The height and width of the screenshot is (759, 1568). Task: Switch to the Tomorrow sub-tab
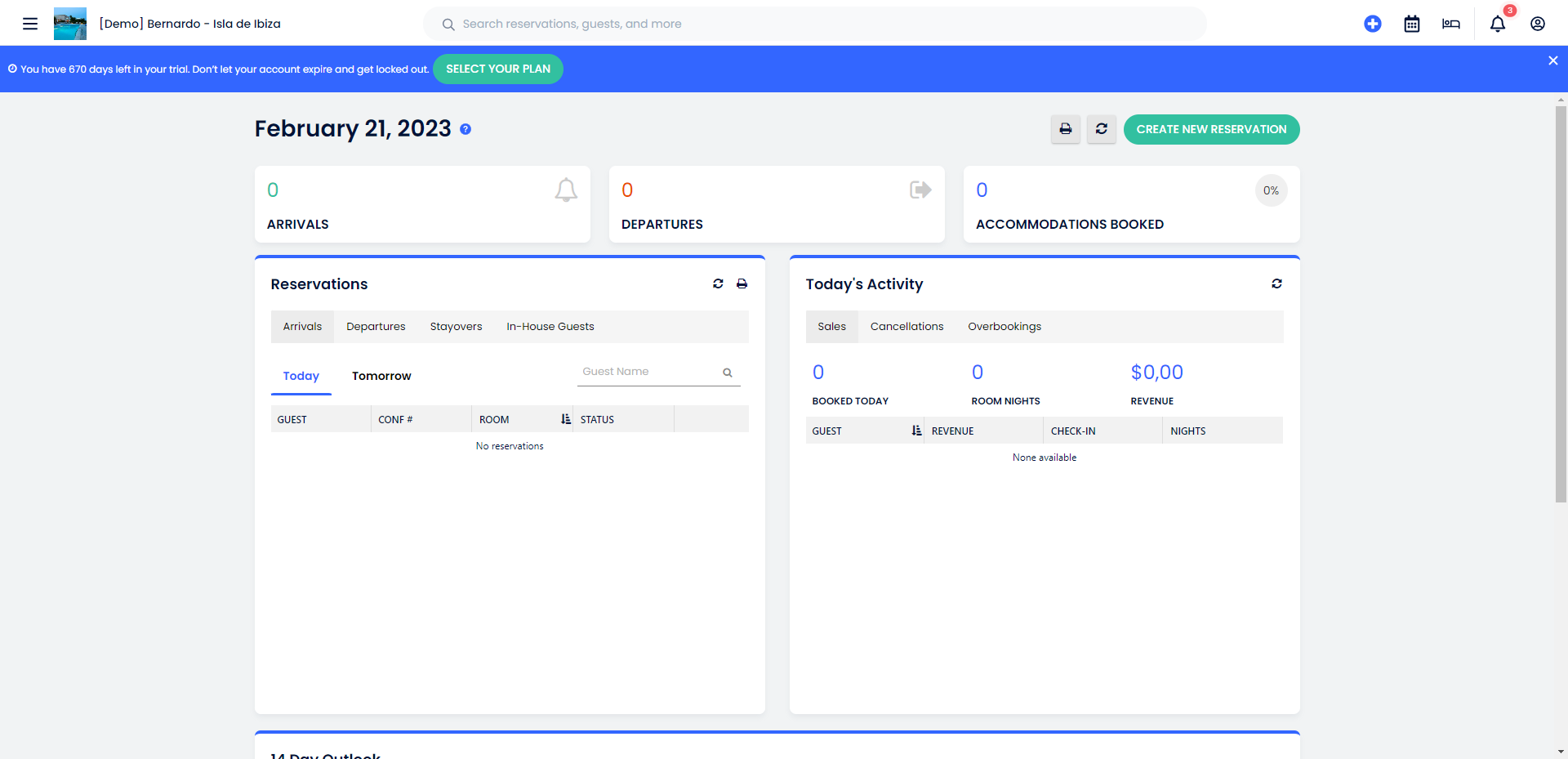[x=381, y=376]
